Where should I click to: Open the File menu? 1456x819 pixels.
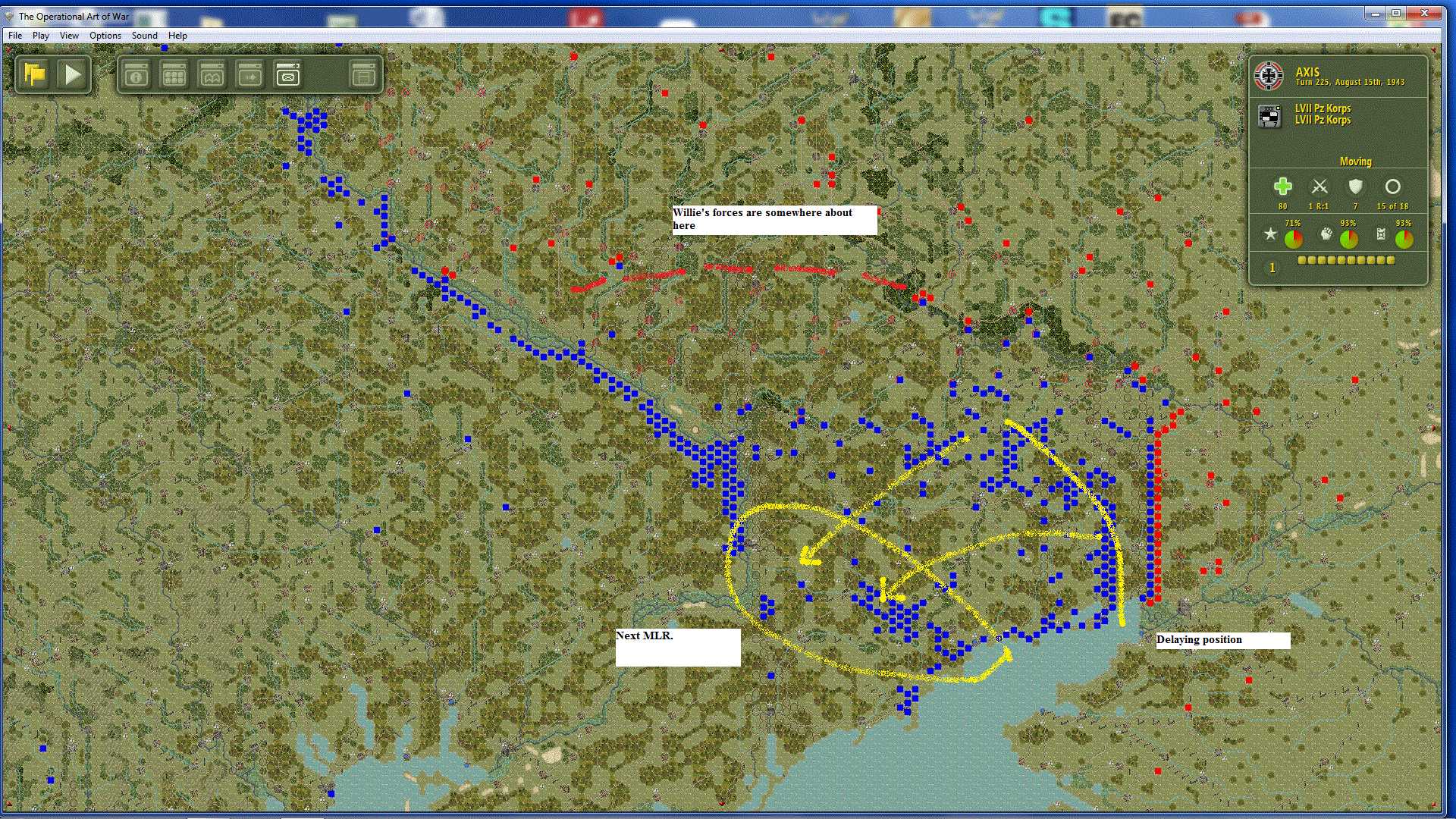(x=15, y=36)
